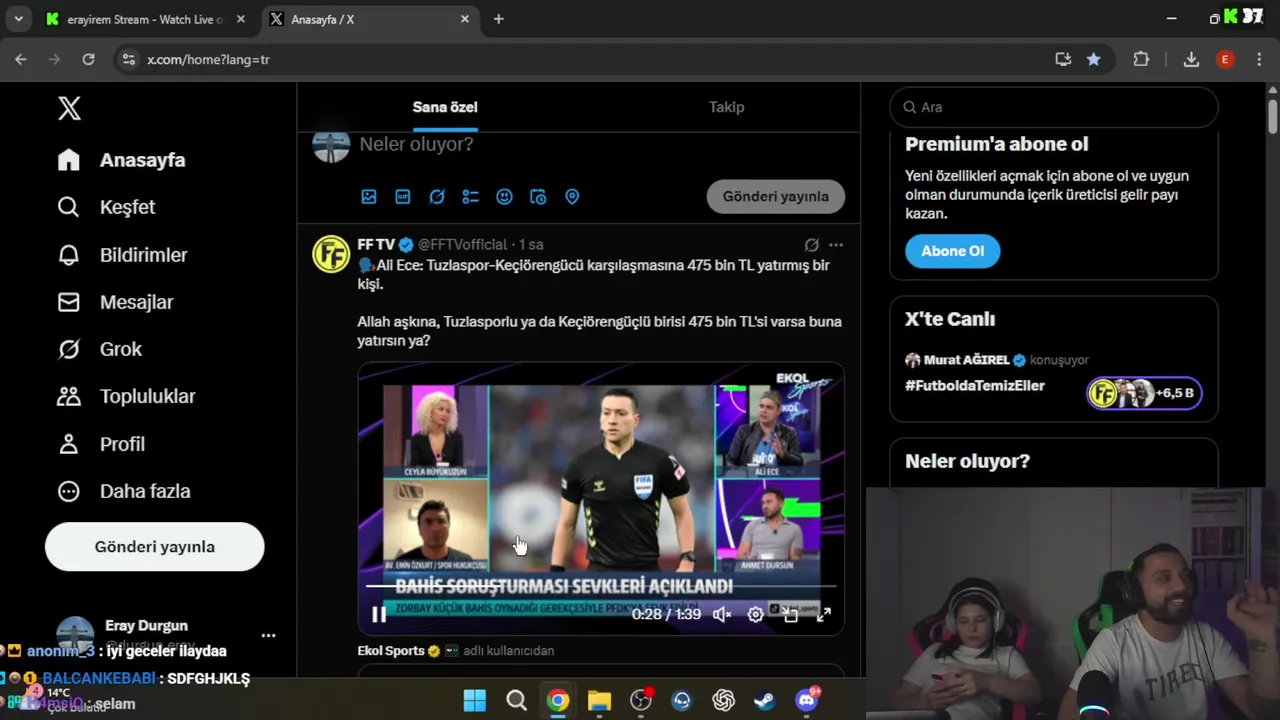
Task: Add a poll to the post
Action: coord(470,197)
